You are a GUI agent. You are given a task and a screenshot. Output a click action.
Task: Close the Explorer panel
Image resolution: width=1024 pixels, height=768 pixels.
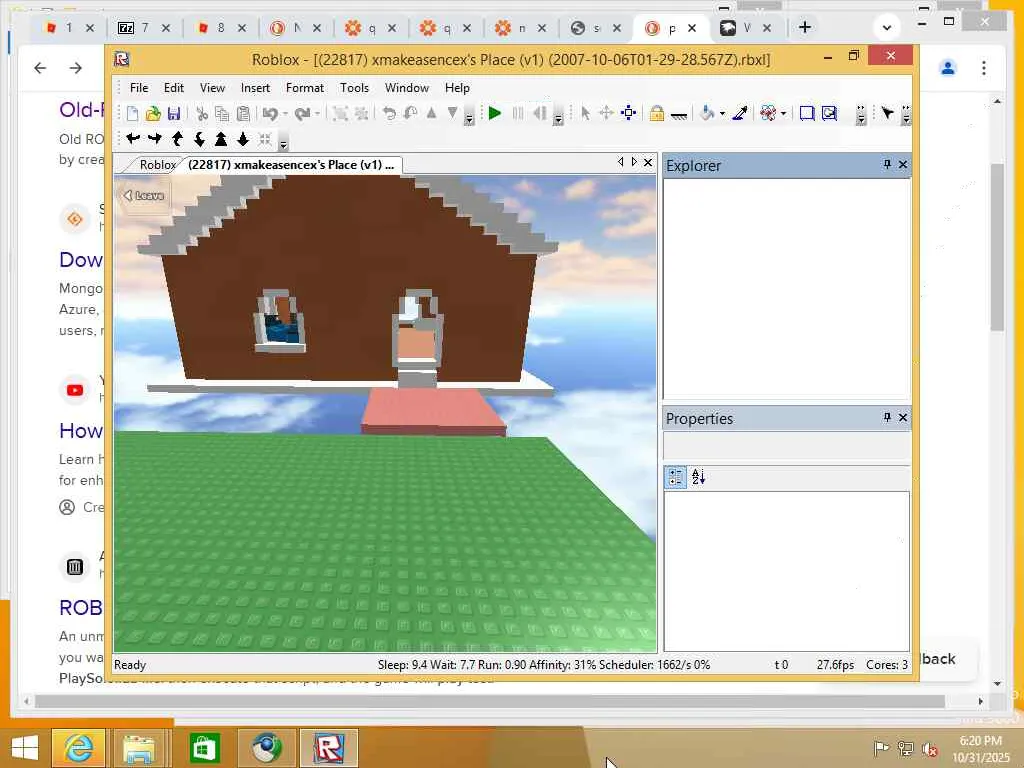(x=903, y=165)
